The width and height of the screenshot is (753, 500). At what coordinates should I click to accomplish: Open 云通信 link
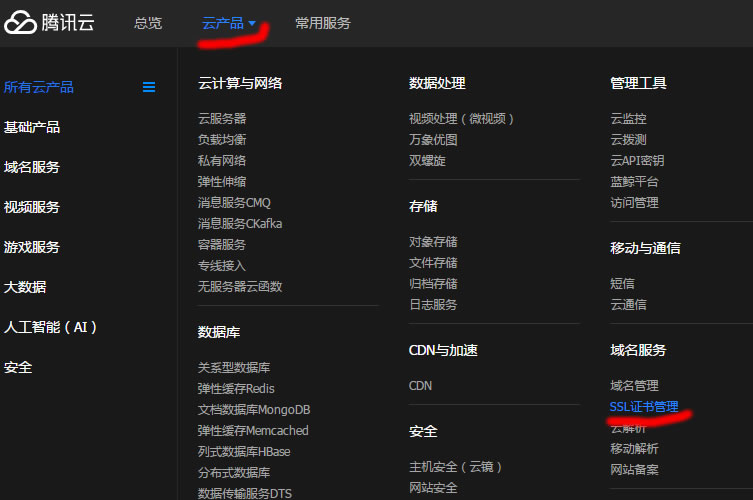(x=628, y=305)
